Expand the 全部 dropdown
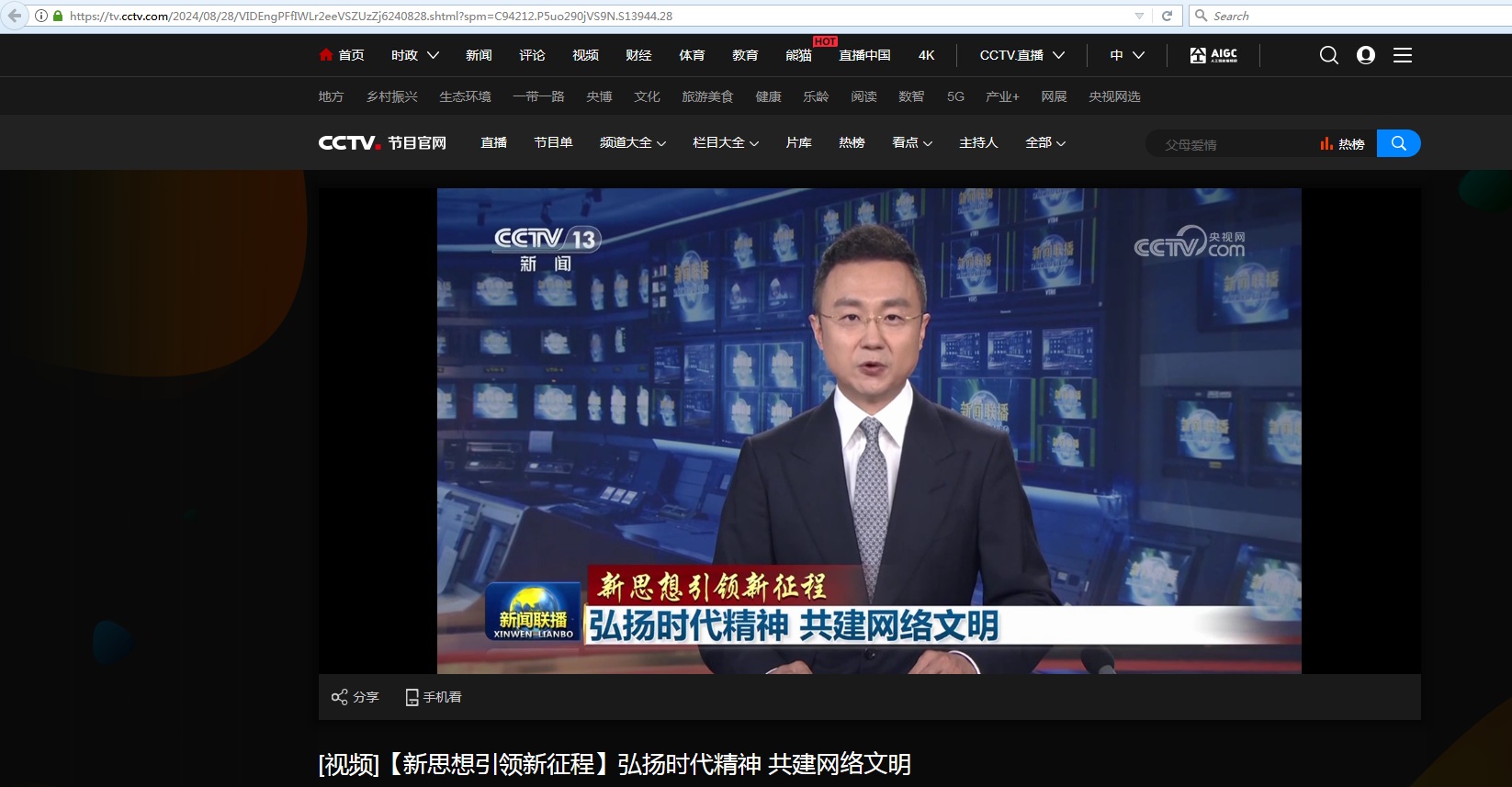Image resolution: width=1512 pixels, height=787 pixels. 1045,142
